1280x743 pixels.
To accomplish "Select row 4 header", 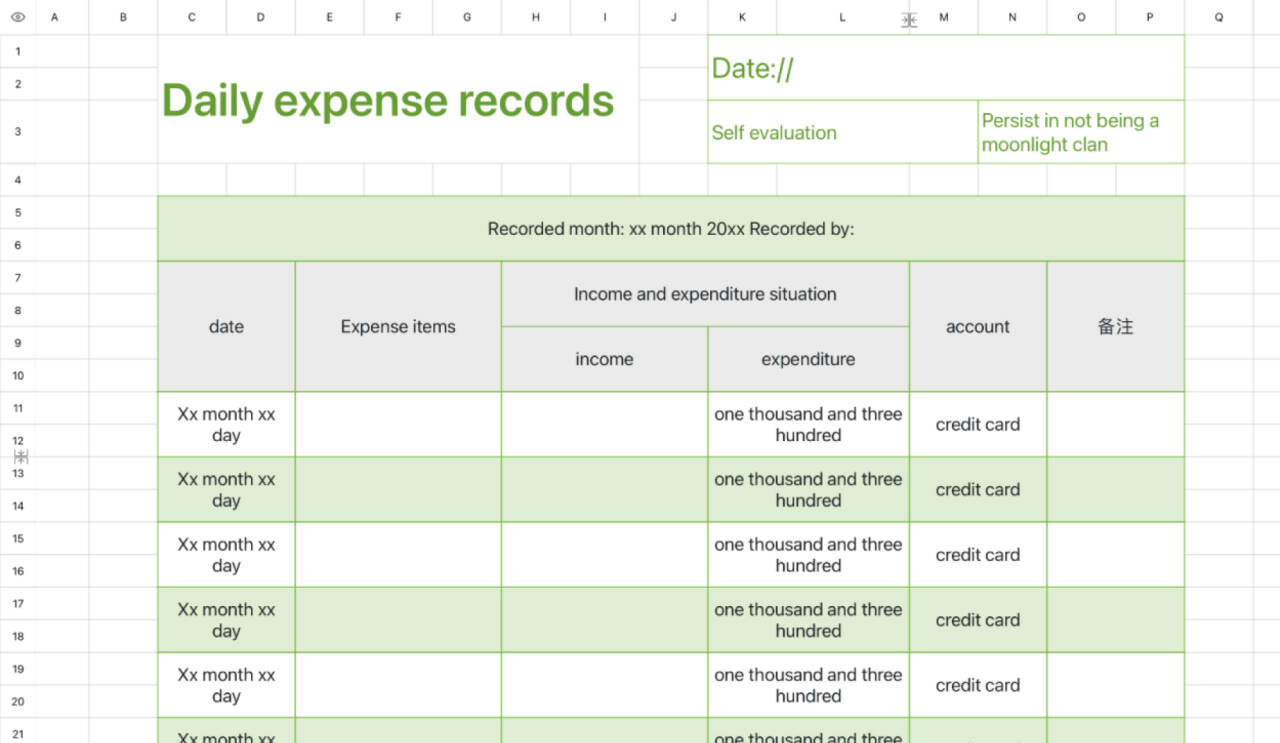I will coord(18,180).
